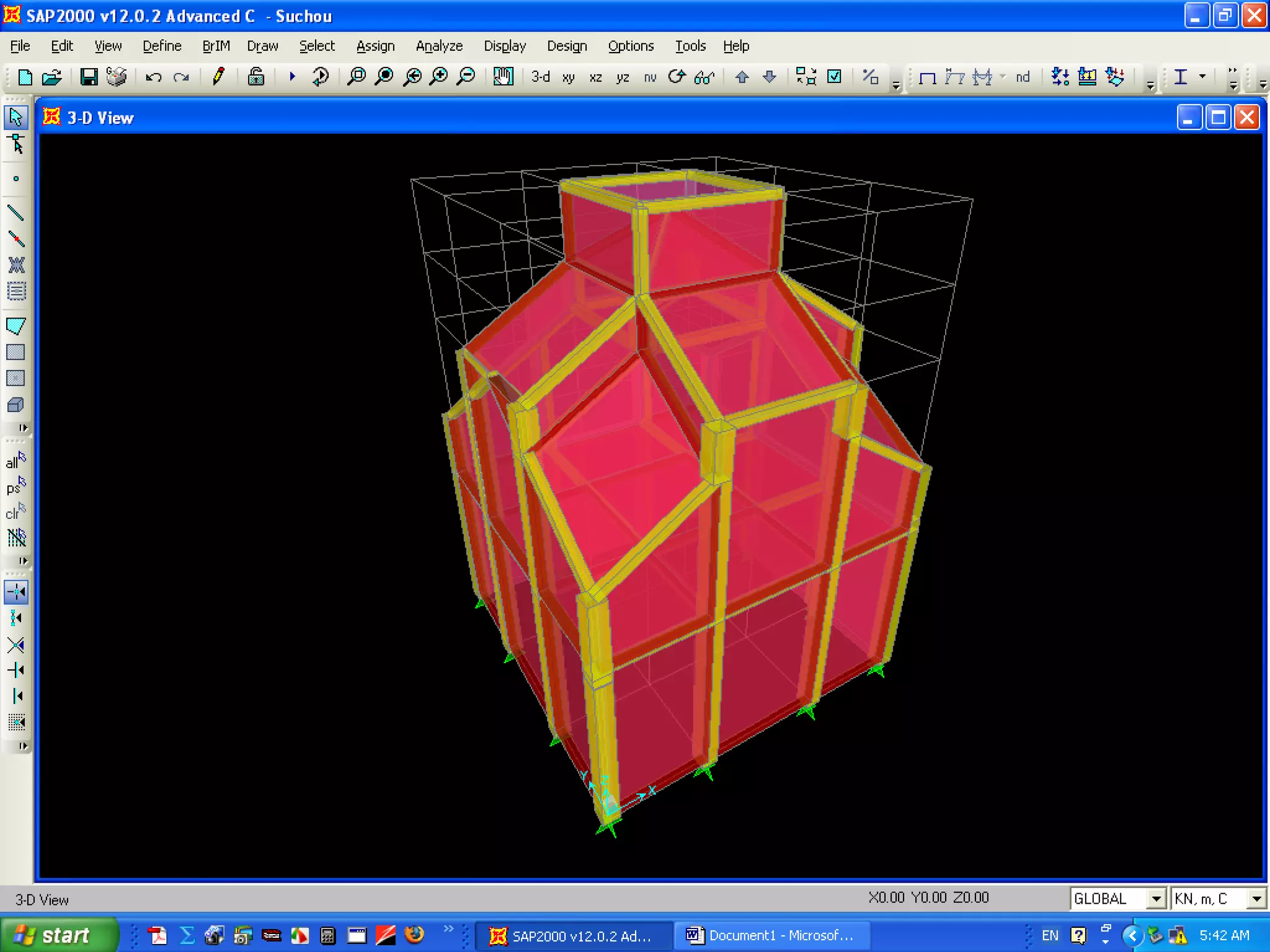Screen dimensions: 1270x952
Task: Open the Analyze menu
Action: click(439, 46)
